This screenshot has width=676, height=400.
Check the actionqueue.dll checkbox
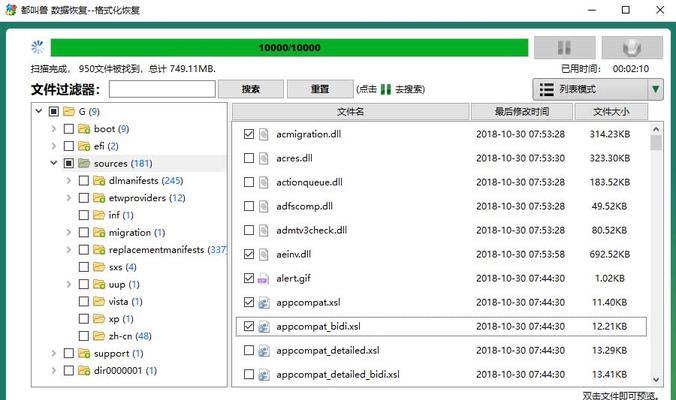(x=249, y=182)
